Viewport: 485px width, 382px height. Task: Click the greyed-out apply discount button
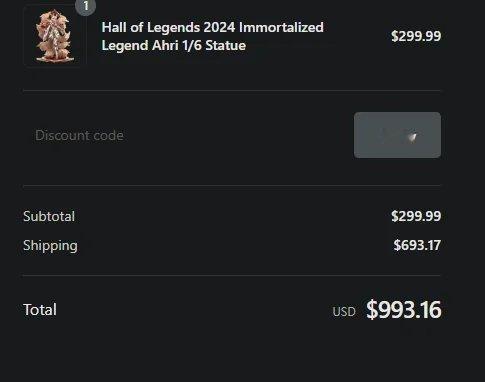pos(397,135)
